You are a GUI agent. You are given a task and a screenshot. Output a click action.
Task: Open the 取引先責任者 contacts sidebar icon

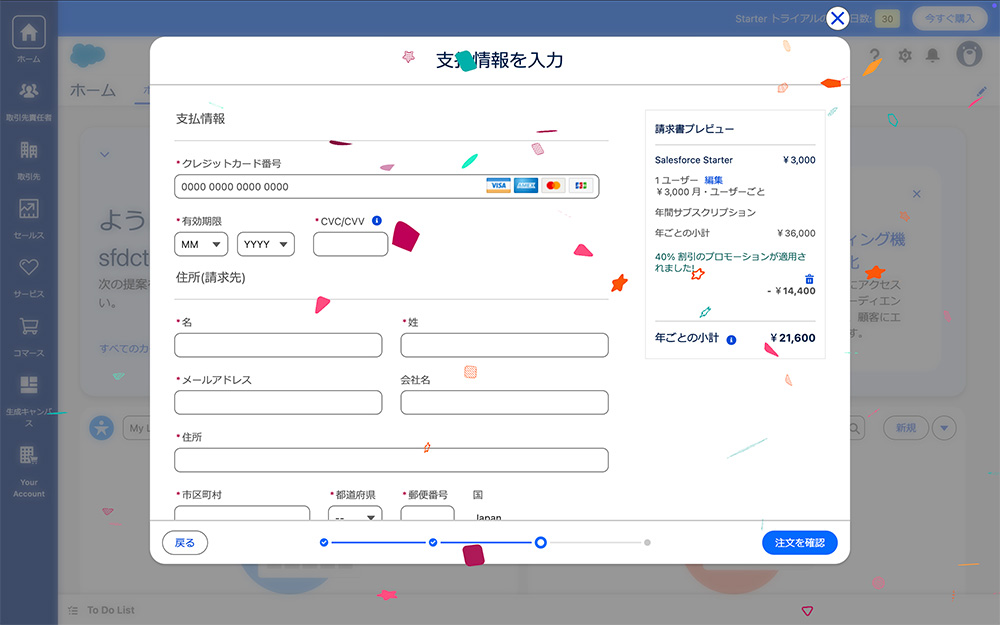29,91
